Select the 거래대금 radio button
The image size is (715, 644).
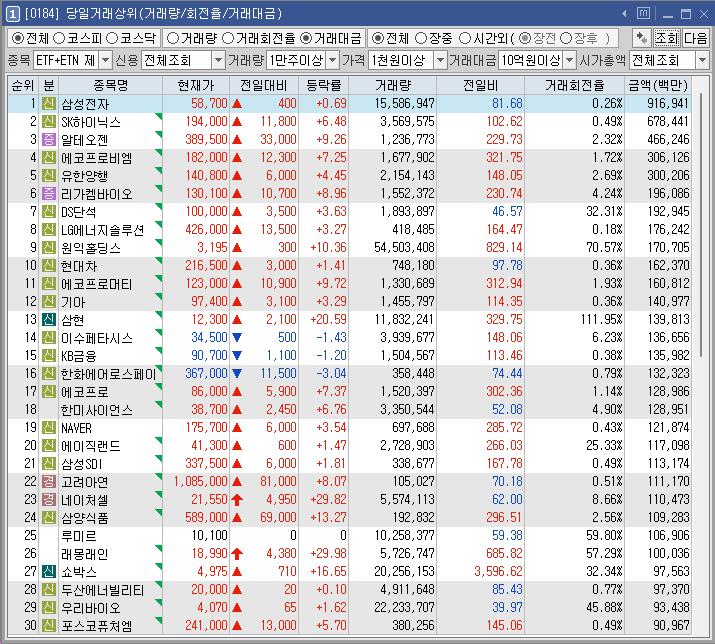click(307, 38)
